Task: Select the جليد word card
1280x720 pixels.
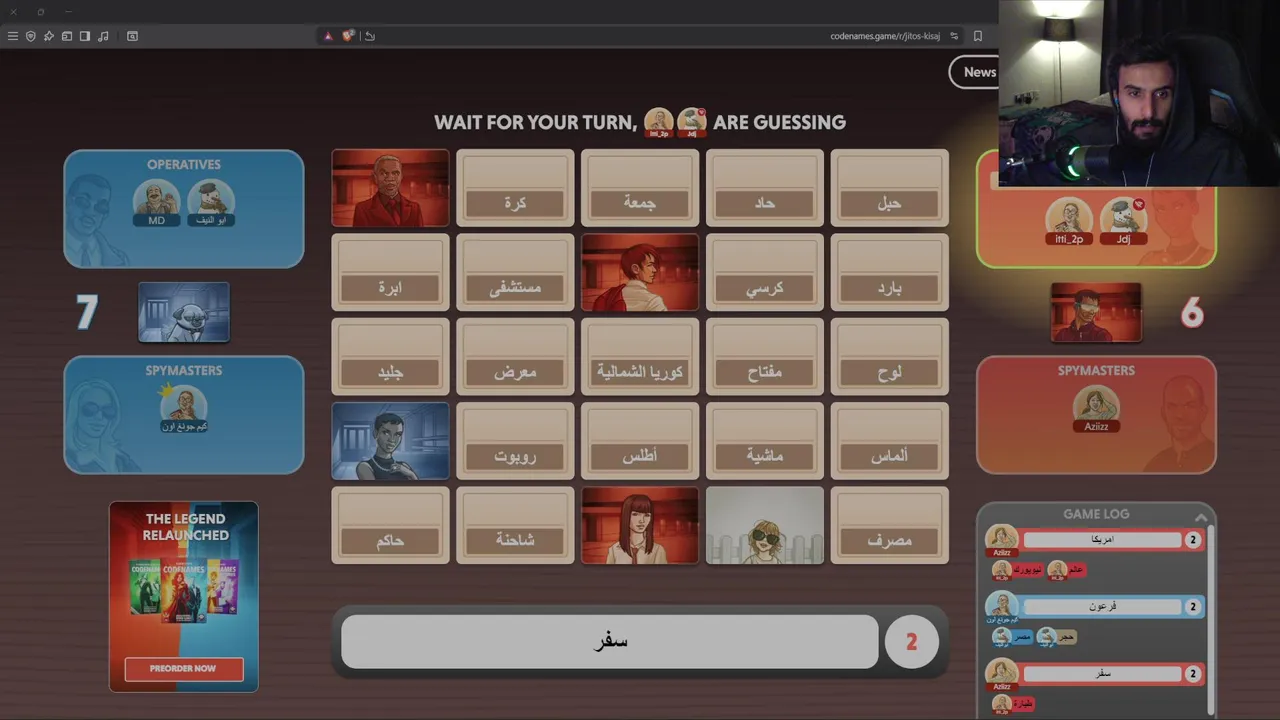Action: (x=390, y=357)
